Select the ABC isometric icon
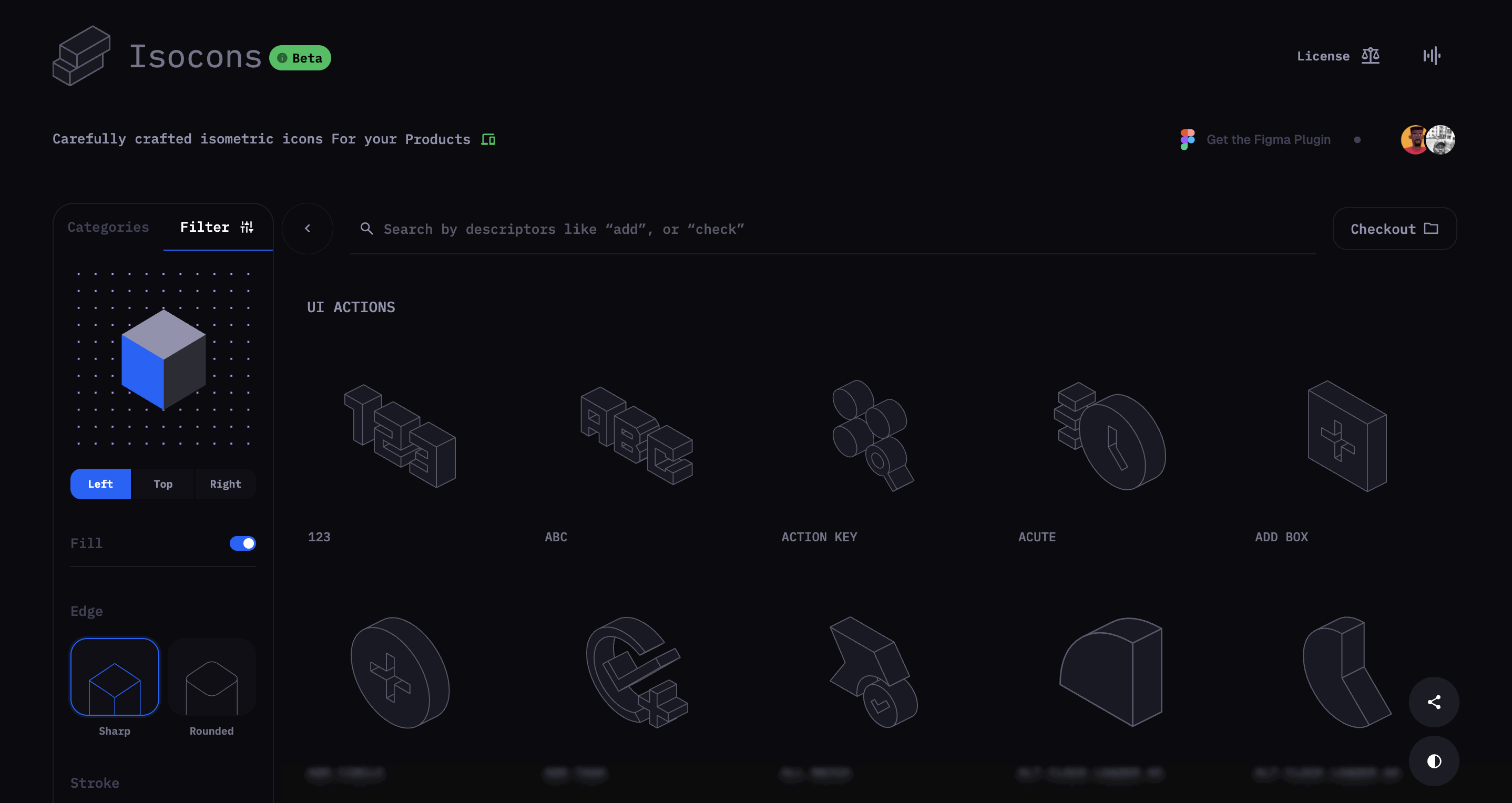Image resolution: width=1512 pixels, height=803 pixels. (x=637, y=435)
